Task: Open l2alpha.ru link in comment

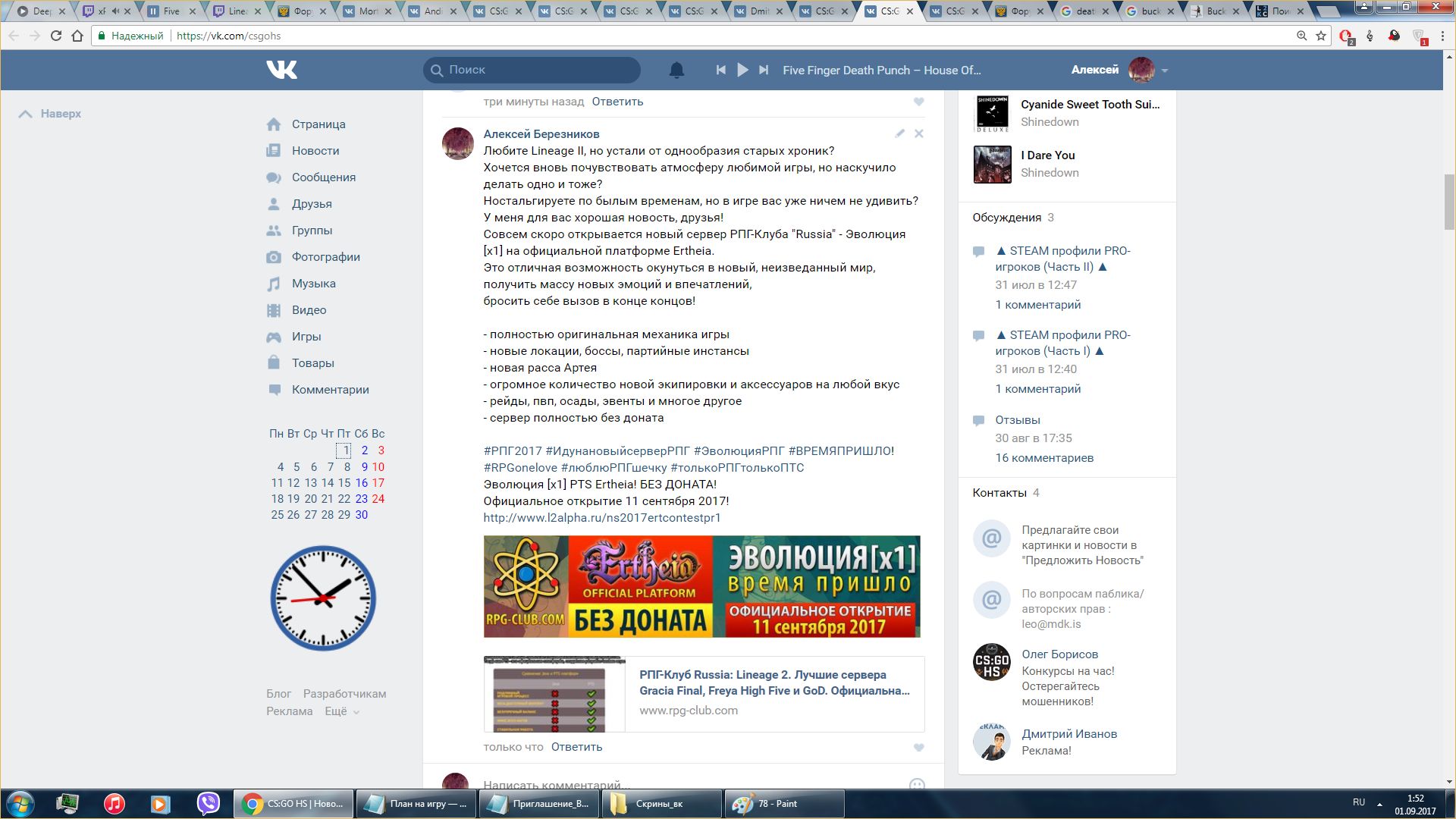Action: (x=602, y=518)
